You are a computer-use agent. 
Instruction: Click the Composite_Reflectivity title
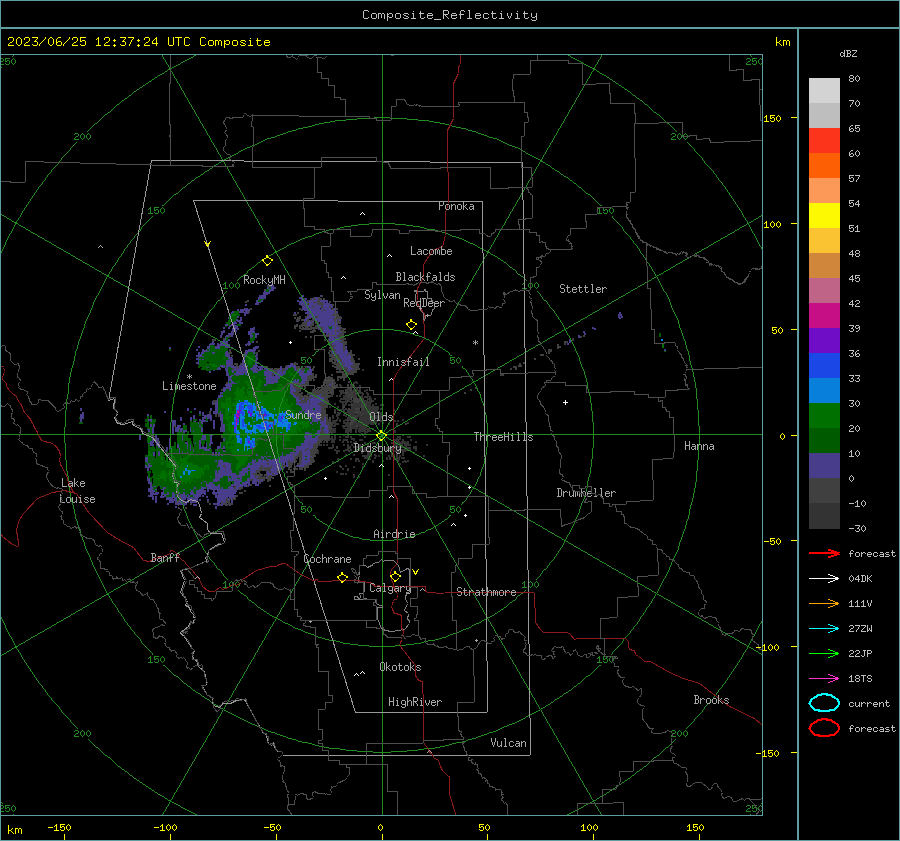point(450,15)
